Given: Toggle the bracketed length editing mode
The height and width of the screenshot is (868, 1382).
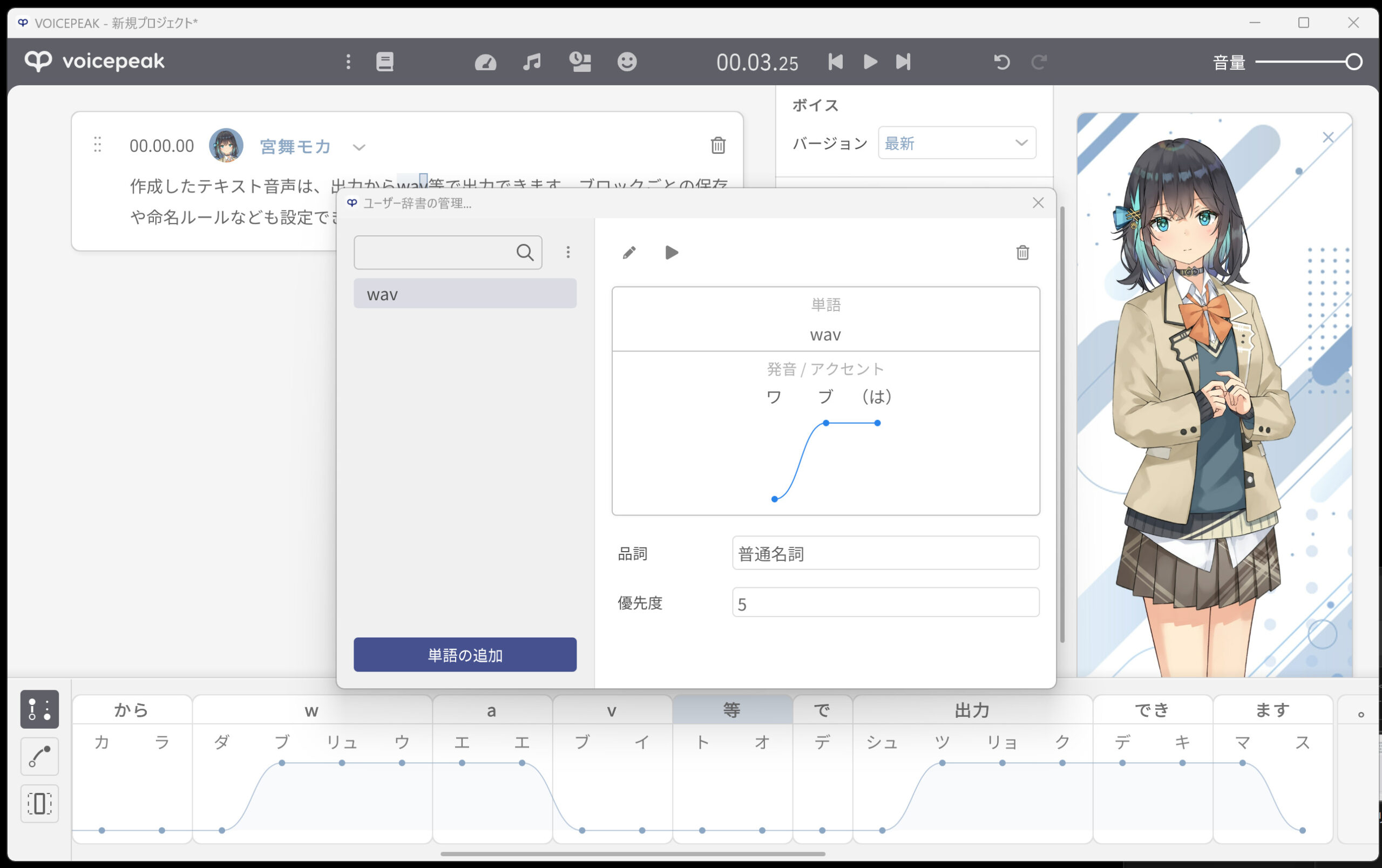Looking at the screenshot, I should pyautogui.click(x=39, y=803).
